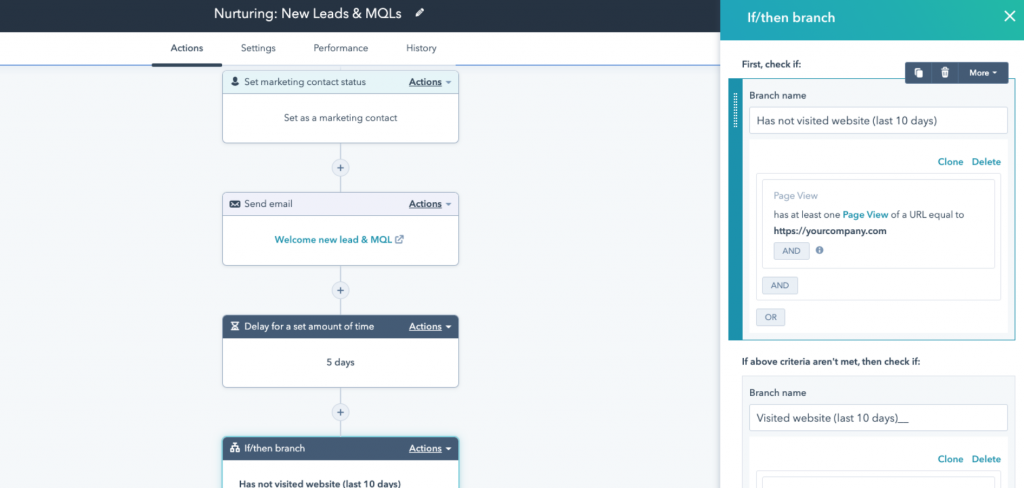The image size is (1024, 488).
Task: Click Has not visited website text in branch card
Action: point(320,484)
